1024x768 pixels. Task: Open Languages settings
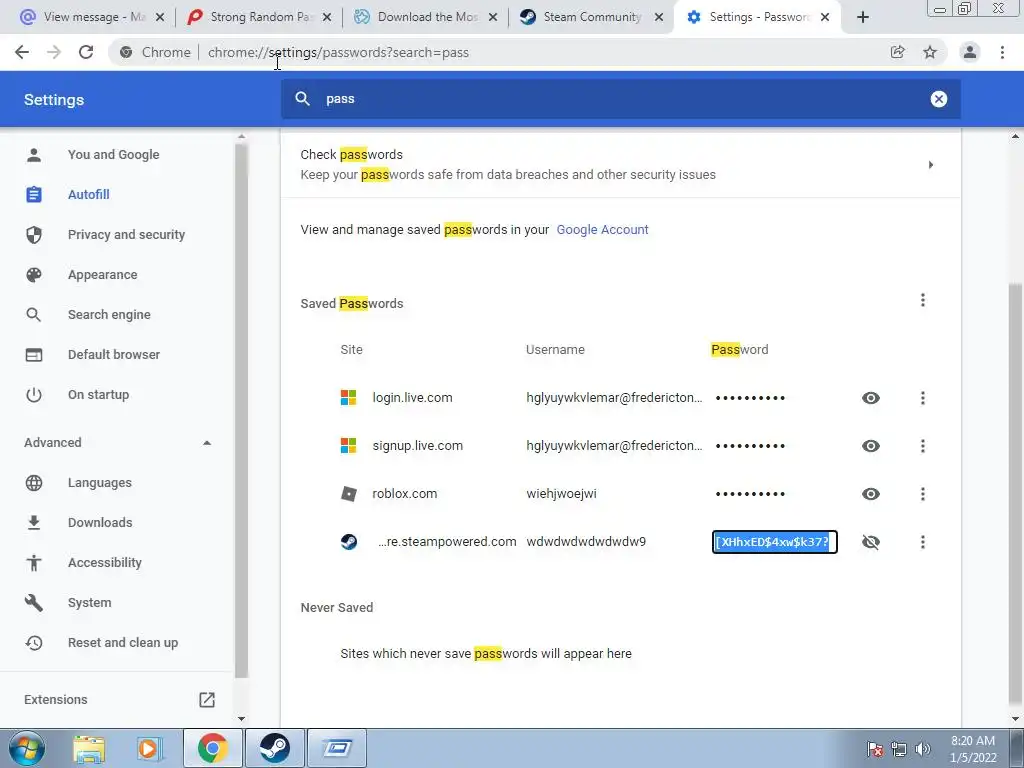(x=100, y=483)
